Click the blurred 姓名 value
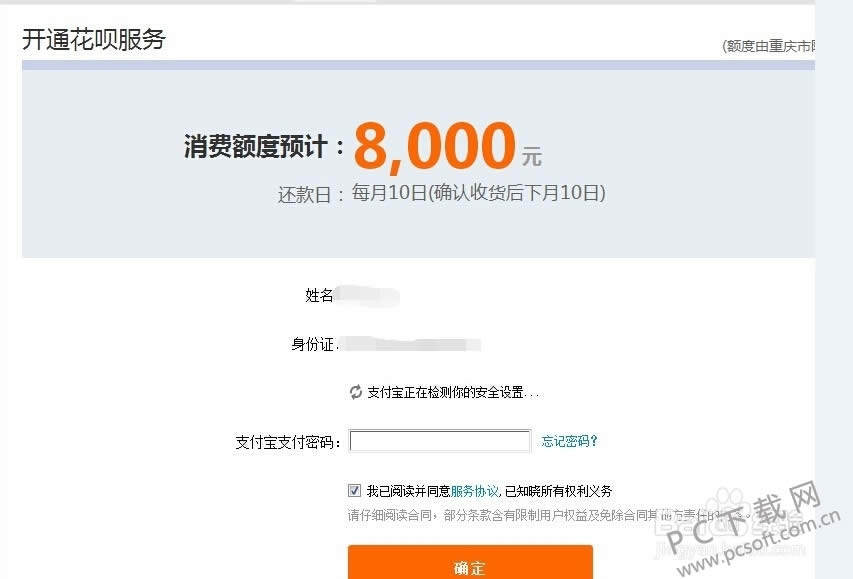853x579 pixels. (367, 296)
